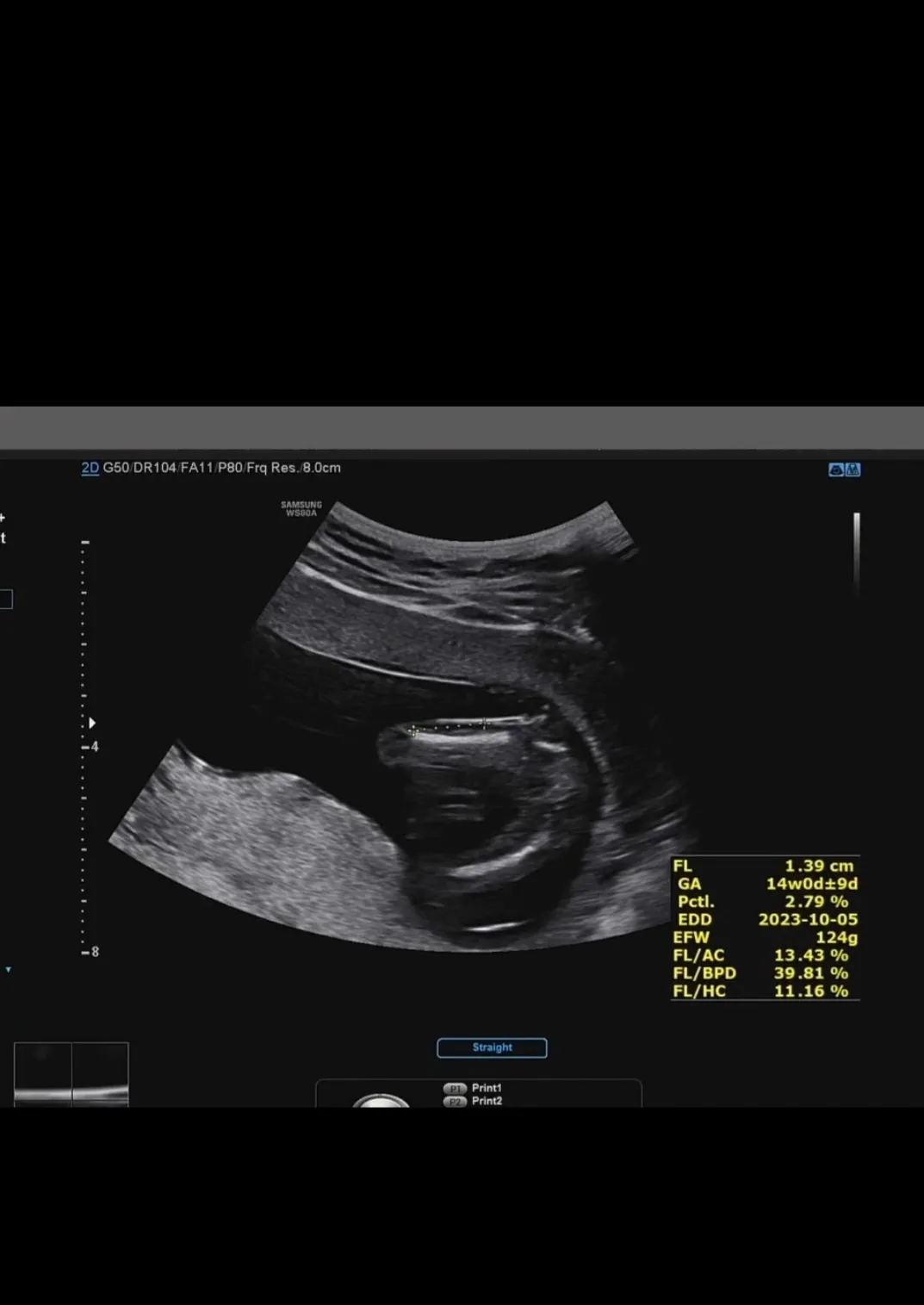Click the focus triangle marker on depth scale
This screenshot has height=1305, width=924.
click(x=92, y=723)
